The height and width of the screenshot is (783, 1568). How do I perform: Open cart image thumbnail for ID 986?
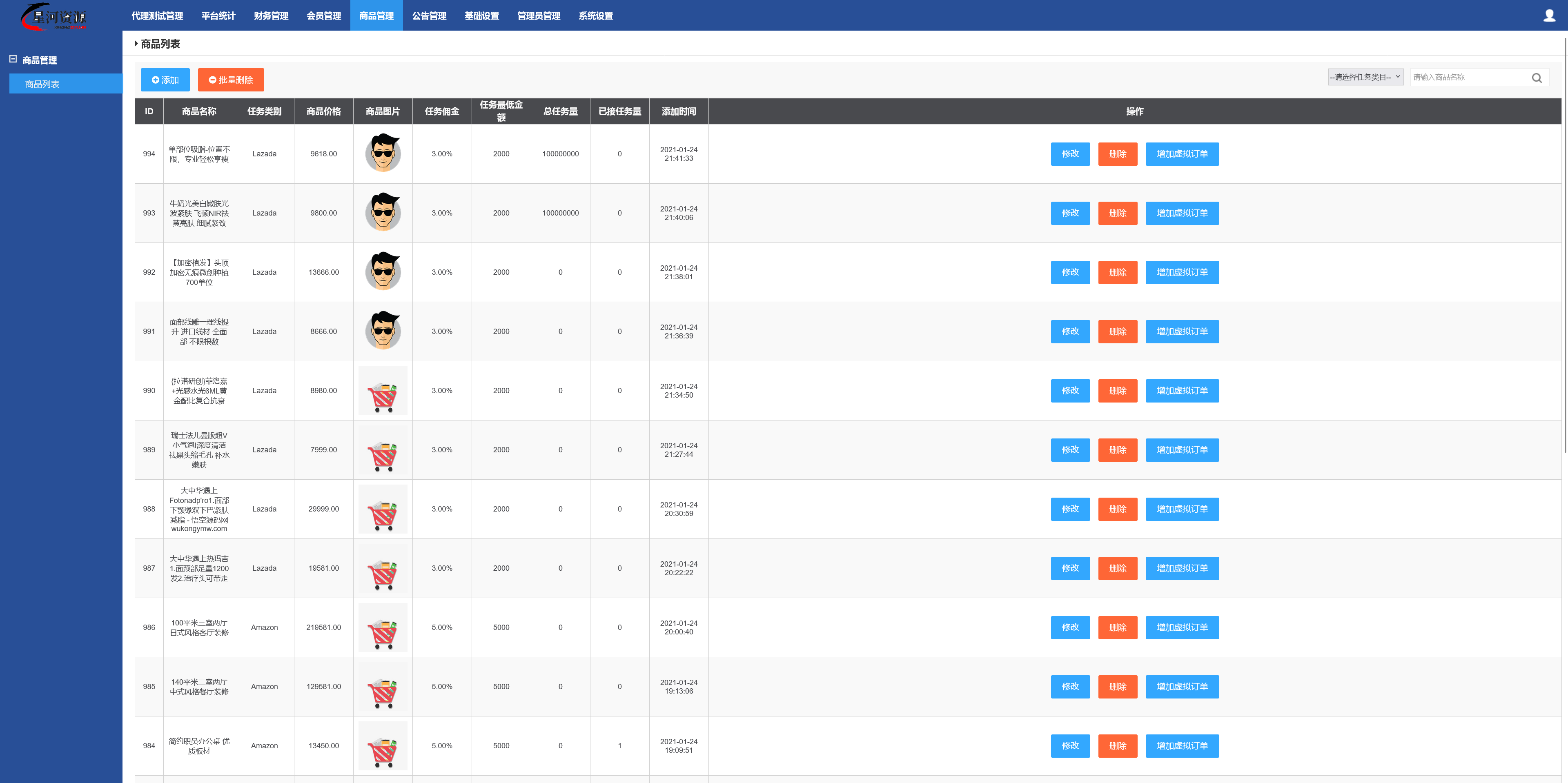(x=383, y=627)
